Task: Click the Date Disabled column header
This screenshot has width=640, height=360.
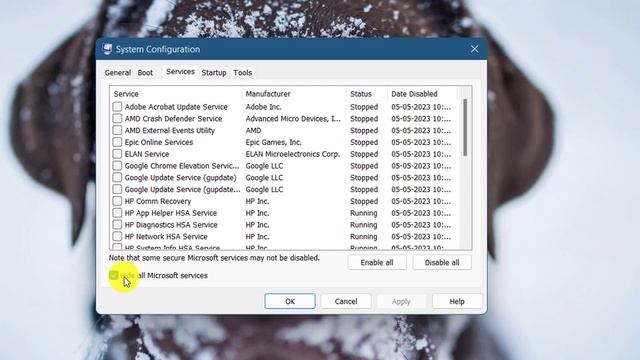Action: [x=422, y=94]
